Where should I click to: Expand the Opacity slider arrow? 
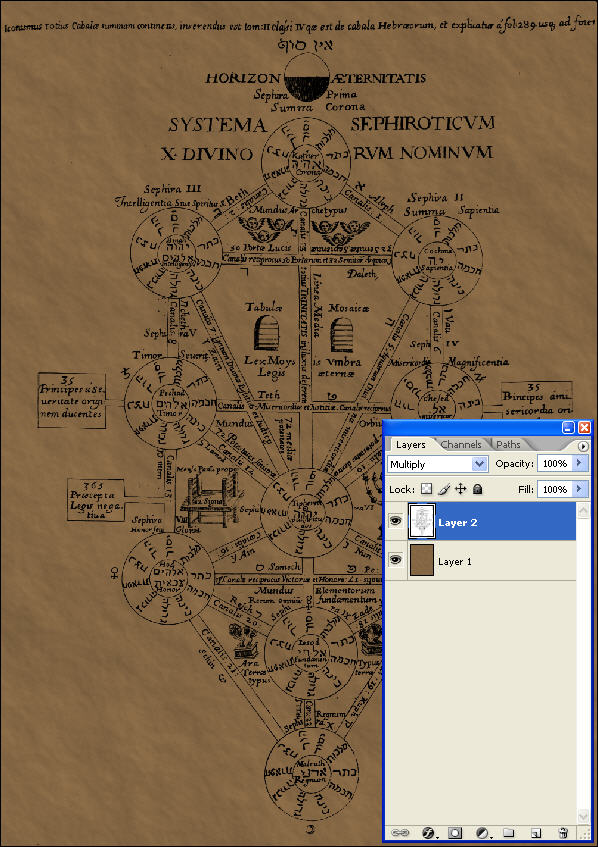pyautogui.click(x=580, y=463)
